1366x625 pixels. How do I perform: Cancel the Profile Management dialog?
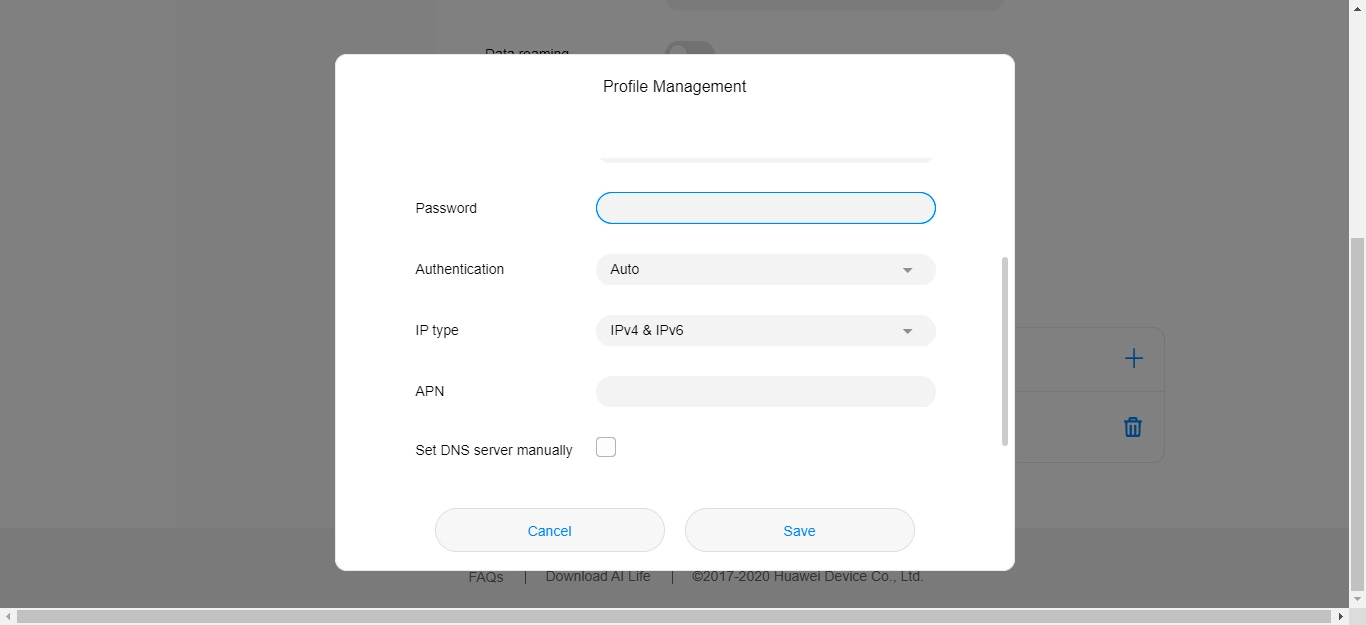click(x=549, y=530)
